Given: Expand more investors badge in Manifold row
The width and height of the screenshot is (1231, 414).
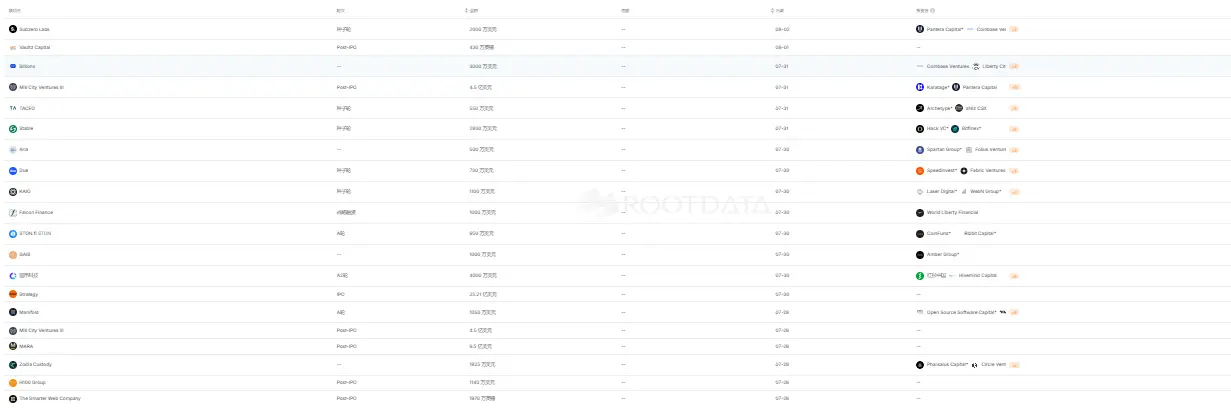Looking at the screenshot, I should [x=1014, y=312].
